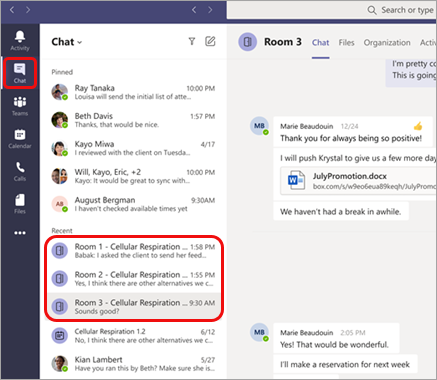Open the Calendar icon in sidebar
Image resolution: width=437 pixels, height=380 pixels.
(20, 139)
